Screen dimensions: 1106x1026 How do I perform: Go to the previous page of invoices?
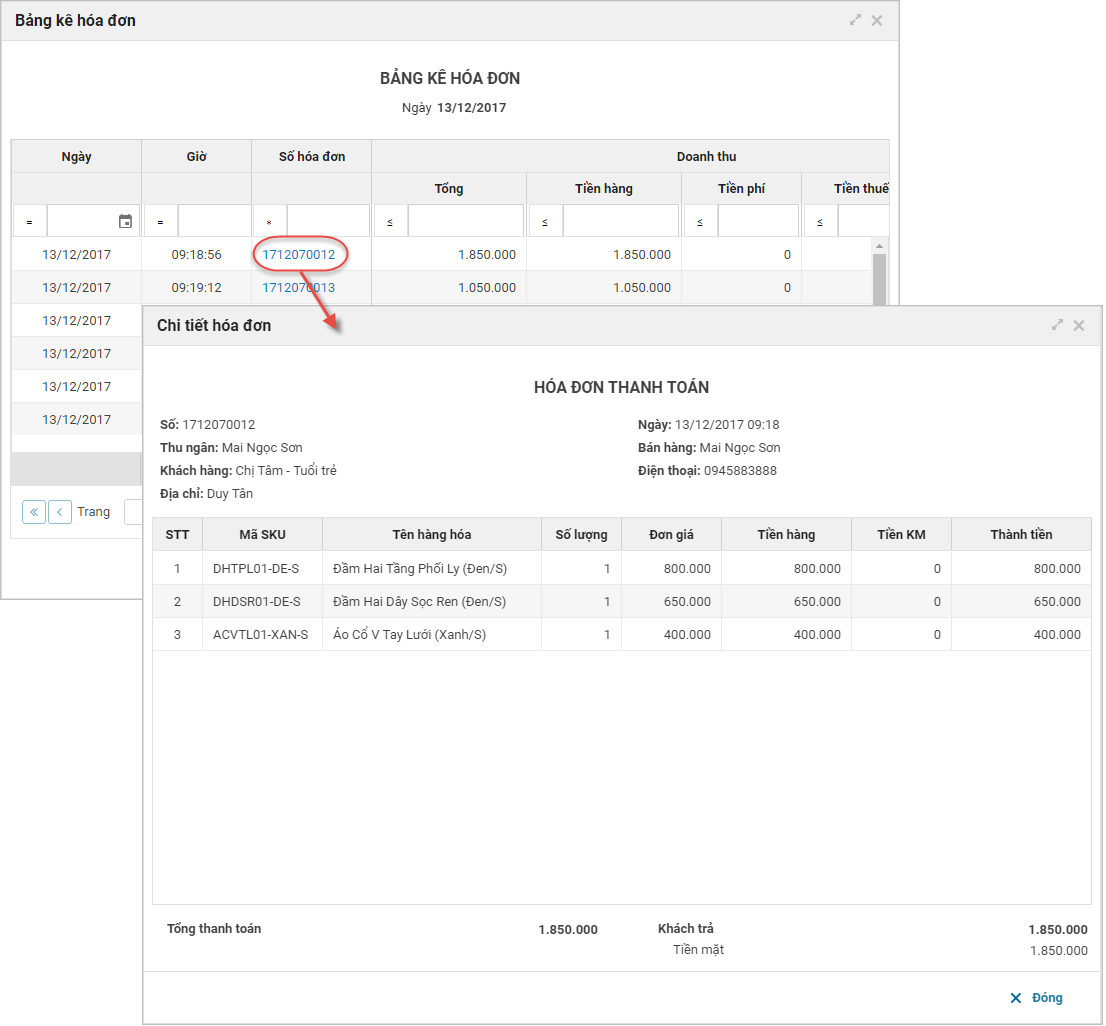click(60, 512)
